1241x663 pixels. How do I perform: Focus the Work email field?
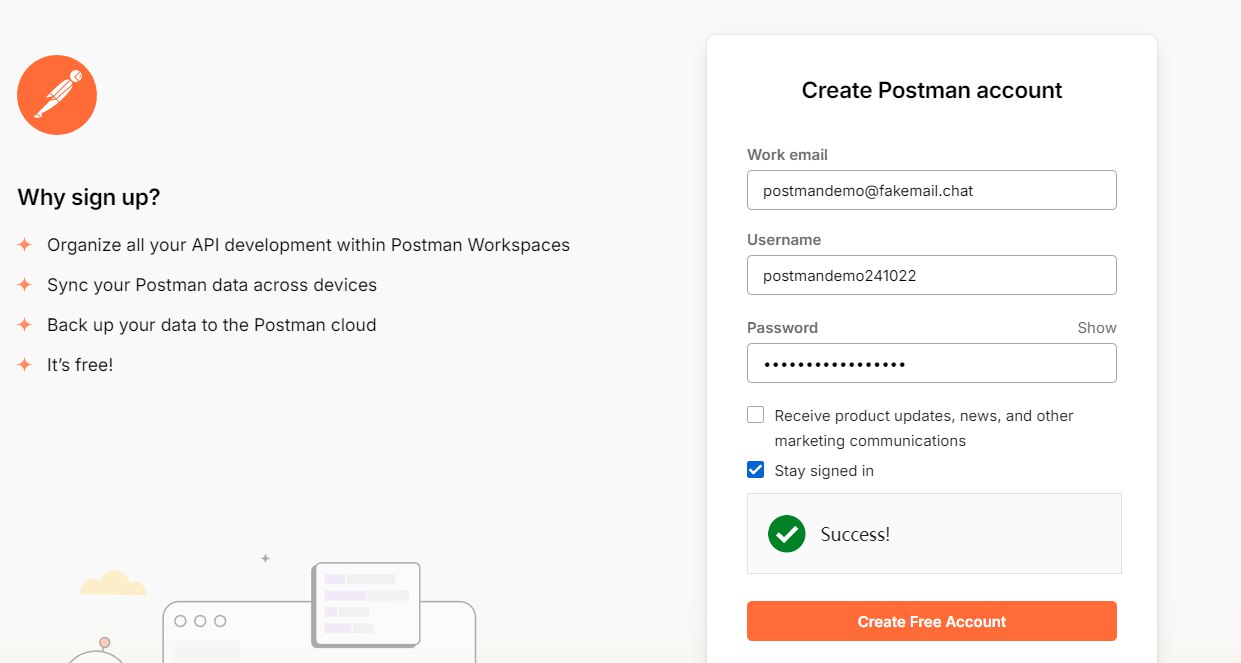(x=931, y=190)
